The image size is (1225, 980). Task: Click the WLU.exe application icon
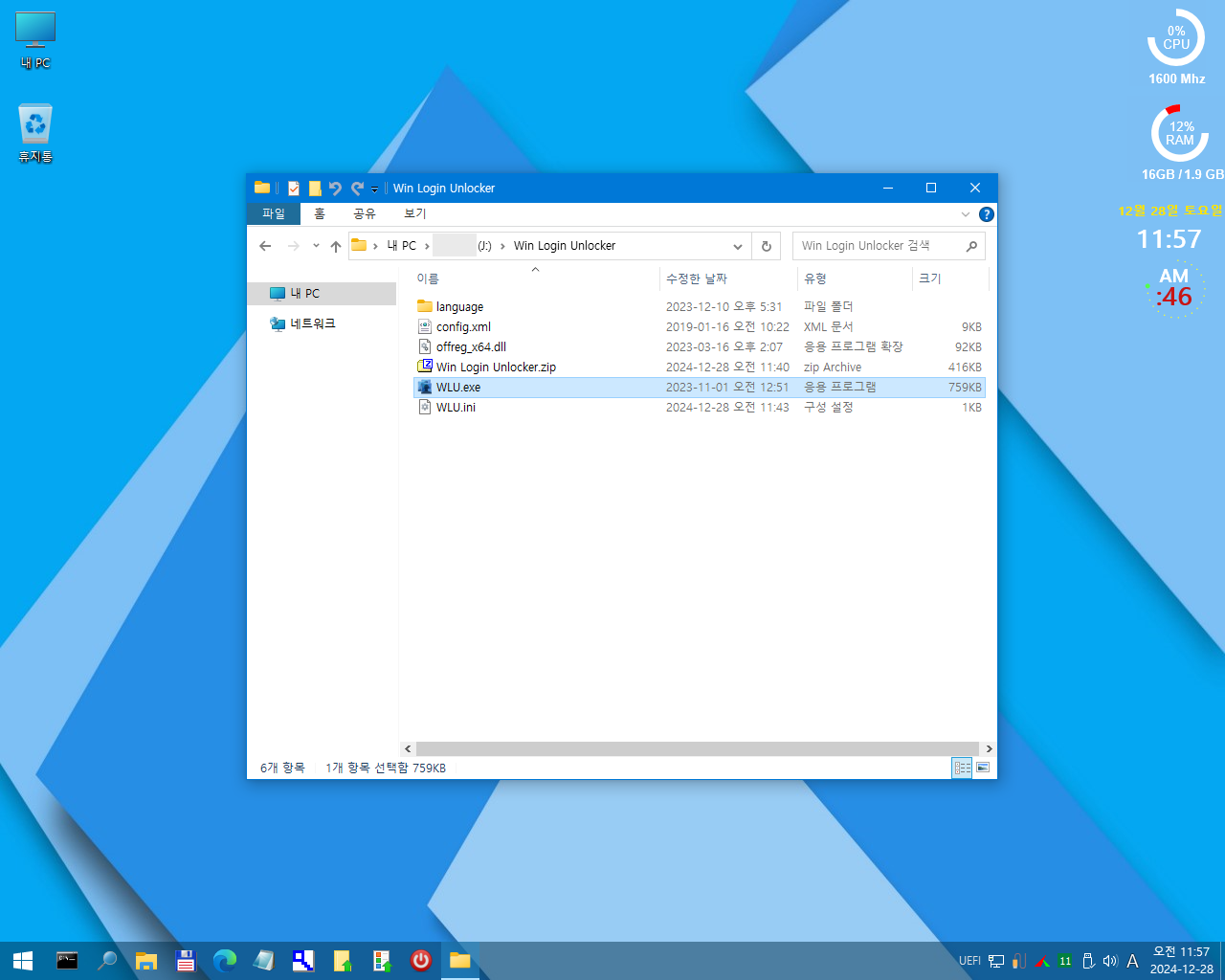click(425, 388)
